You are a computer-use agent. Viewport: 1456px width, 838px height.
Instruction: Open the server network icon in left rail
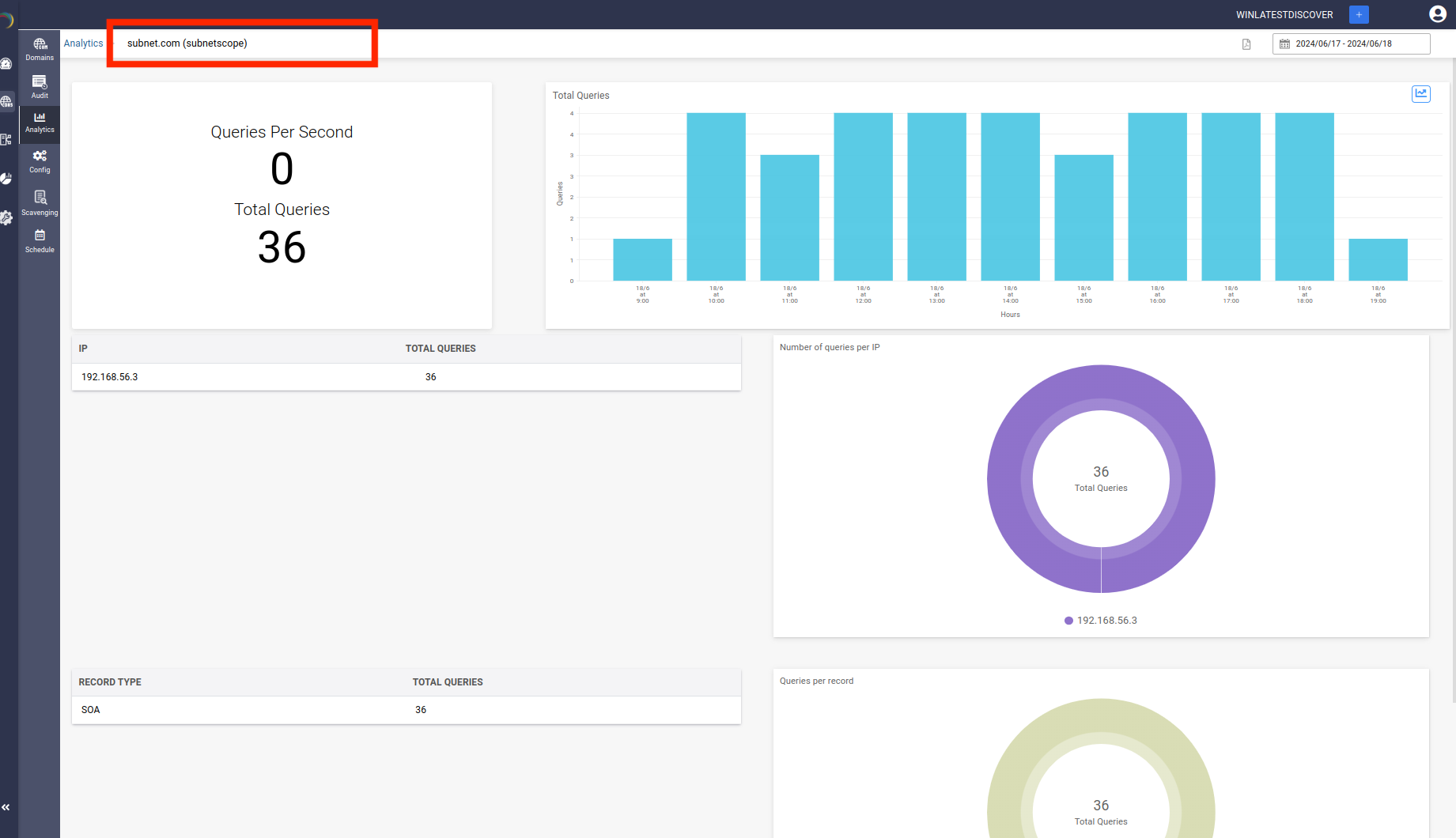(x=6, y=139)
